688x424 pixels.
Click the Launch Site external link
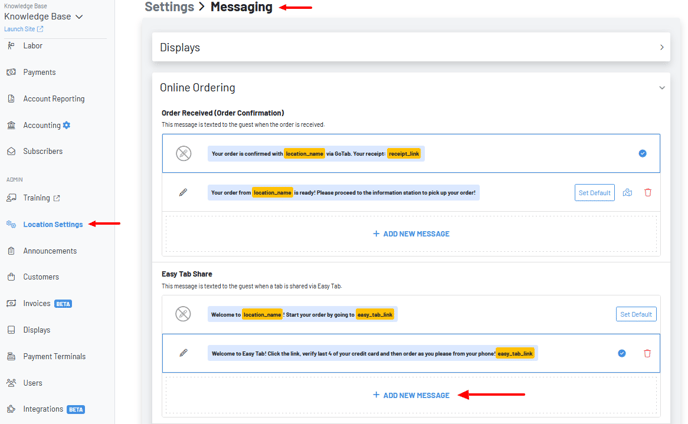coord(24,29)
